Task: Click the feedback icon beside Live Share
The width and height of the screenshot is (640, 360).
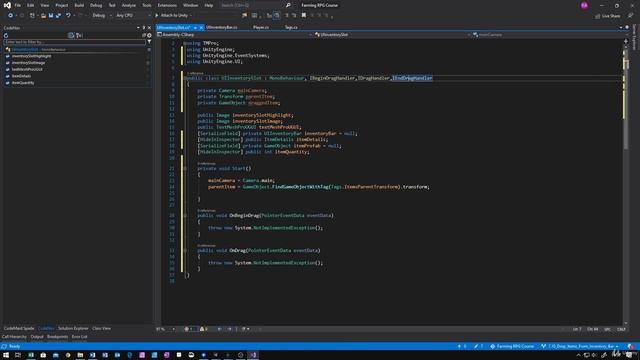Action: click(630, 16)
